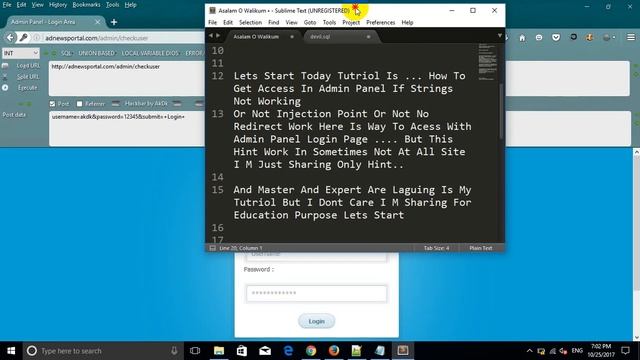The width and height of the screenshot is (640, 360).
Task: Click Firefox back arrow button
Action: (10, 38)
